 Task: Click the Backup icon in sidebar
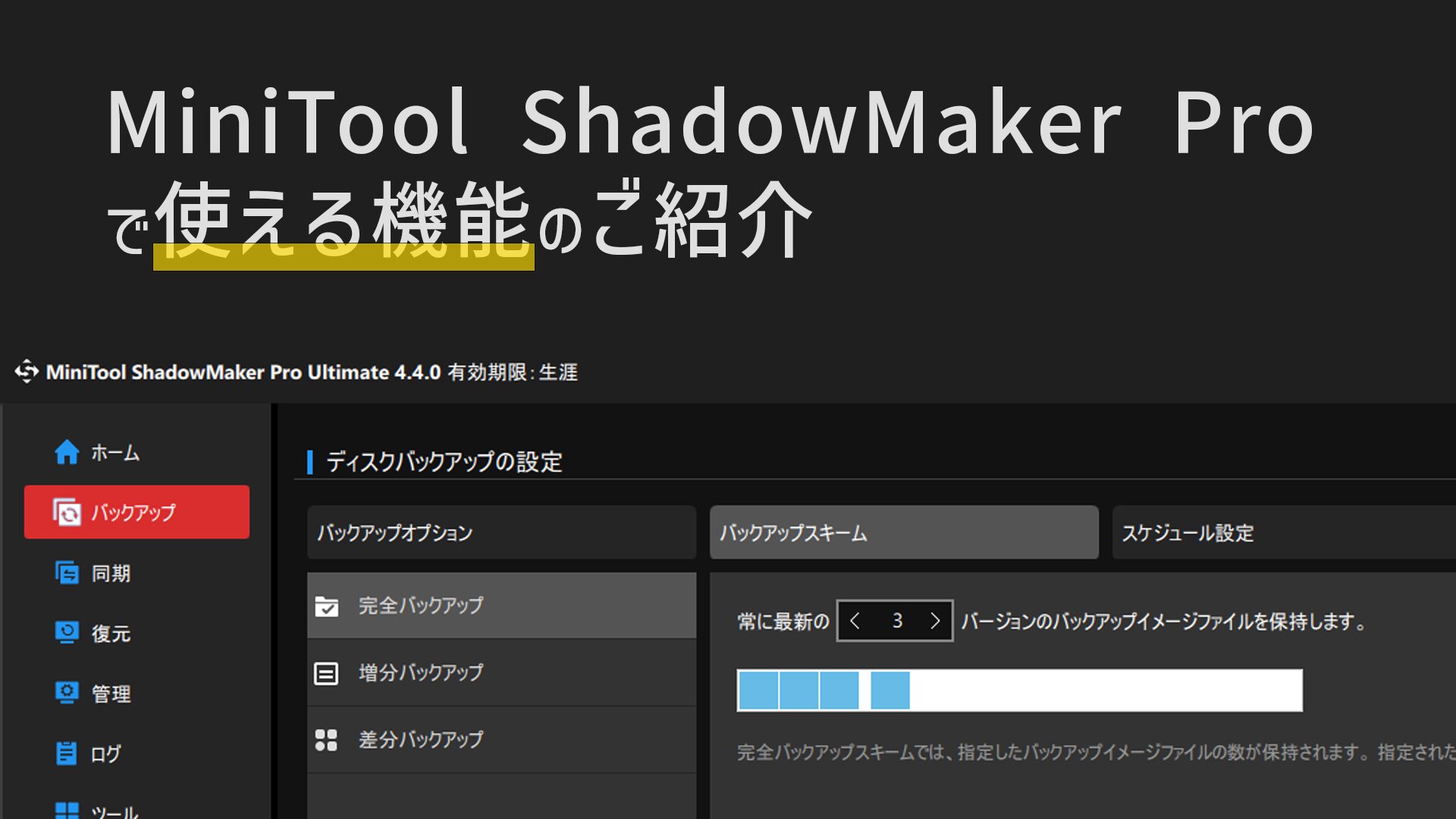tap(67, 513)
